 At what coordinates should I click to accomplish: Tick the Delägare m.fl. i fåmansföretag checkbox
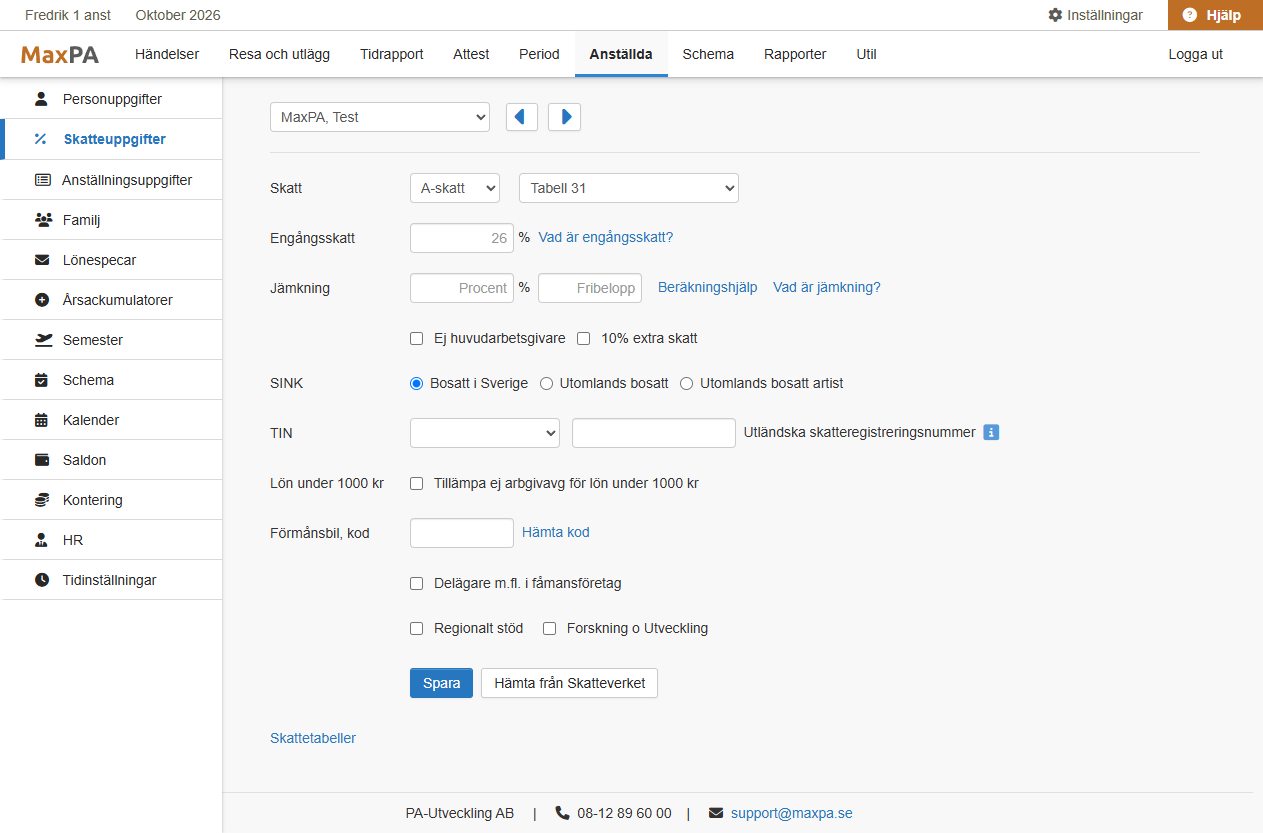coord(417,584)
